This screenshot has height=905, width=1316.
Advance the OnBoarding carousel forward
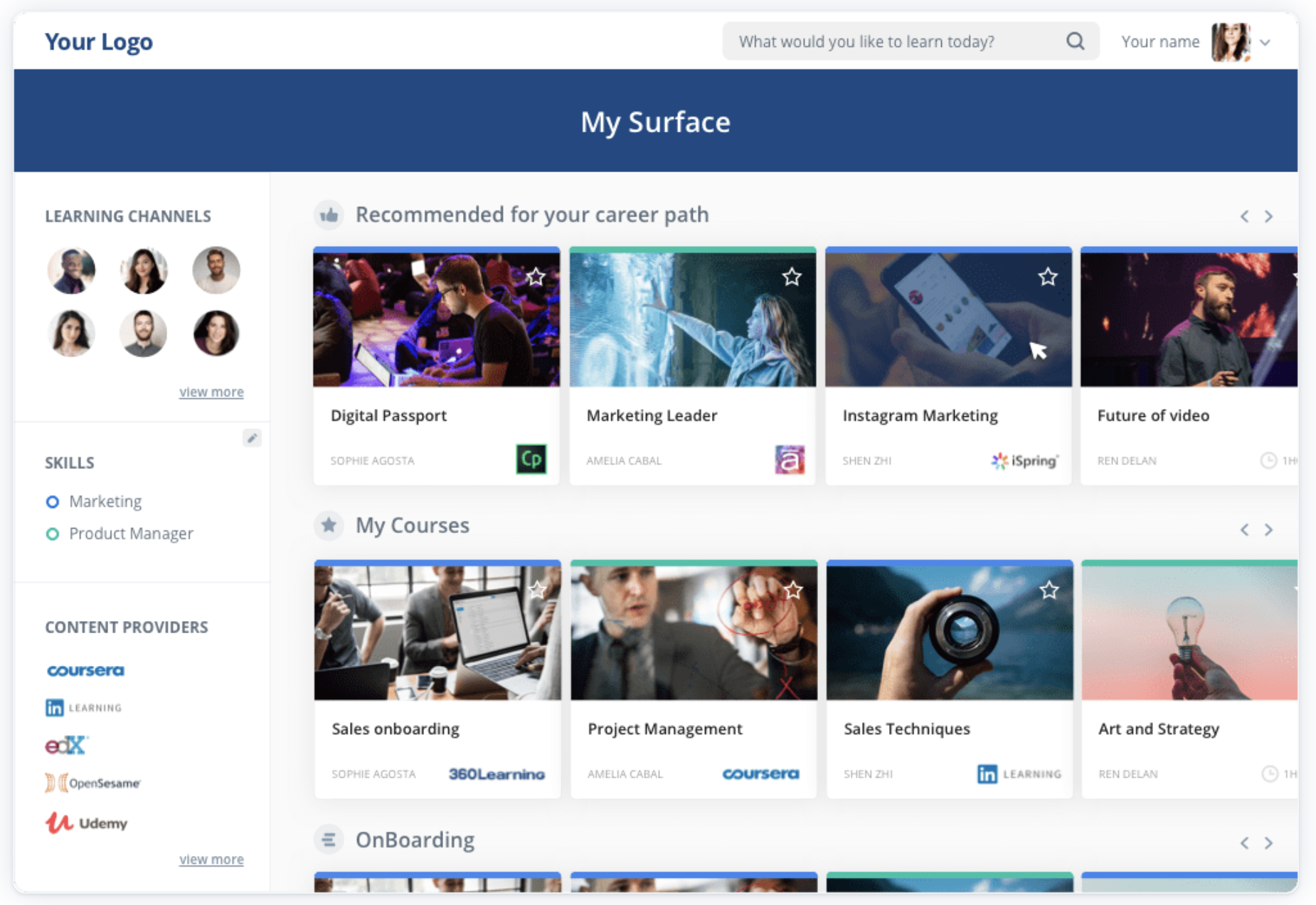pos(1268,843)
